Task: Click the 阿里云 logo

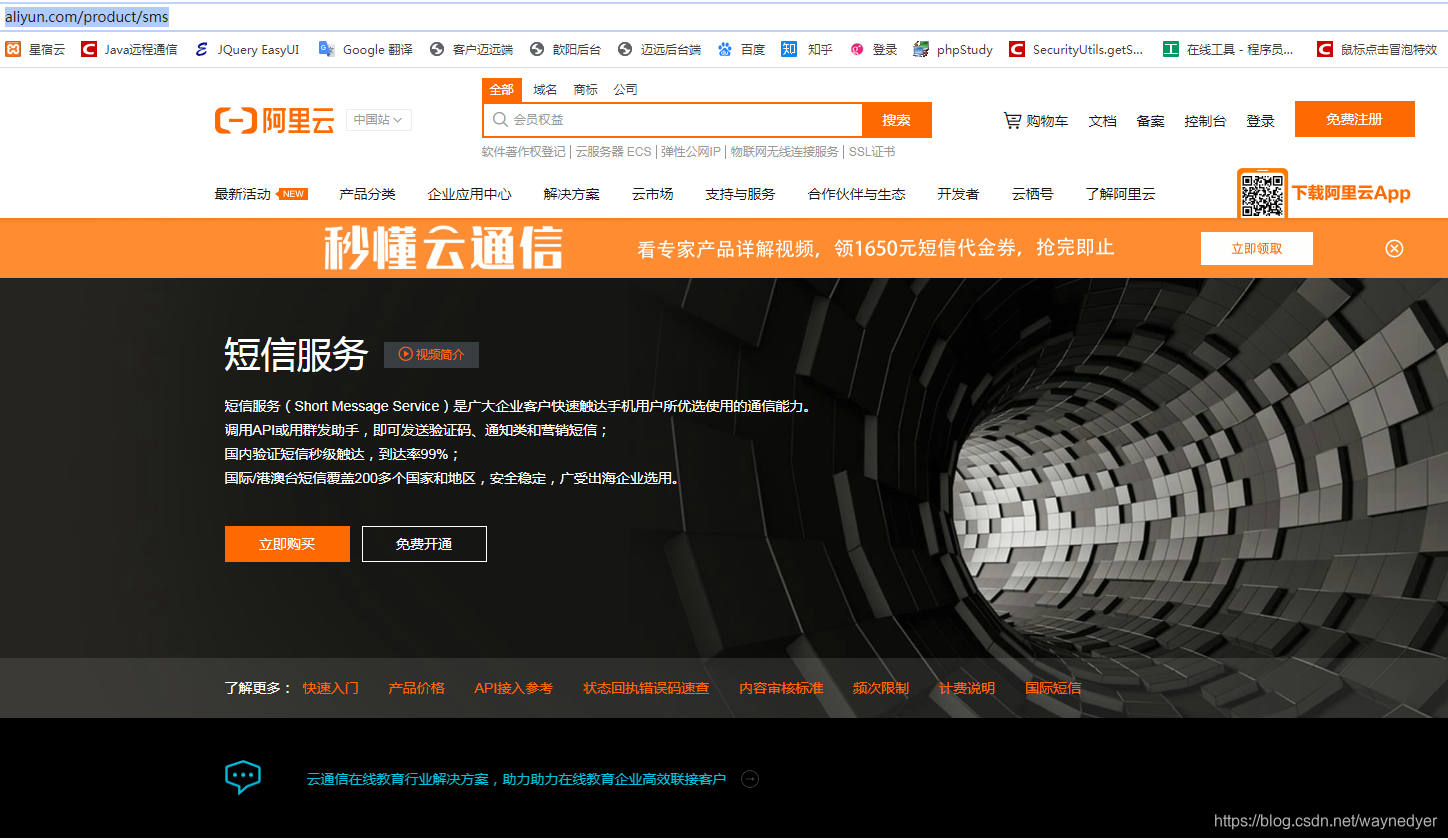Action: [274, 121]
